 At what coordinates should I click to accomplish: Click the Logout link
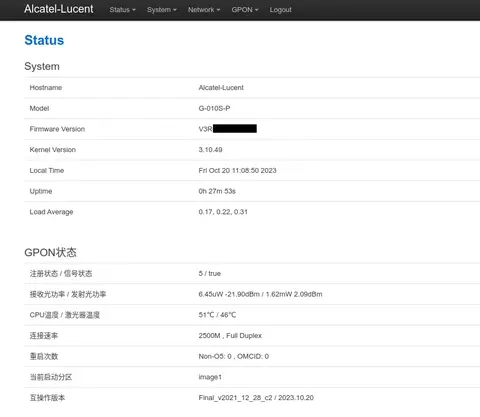point(281,10)
